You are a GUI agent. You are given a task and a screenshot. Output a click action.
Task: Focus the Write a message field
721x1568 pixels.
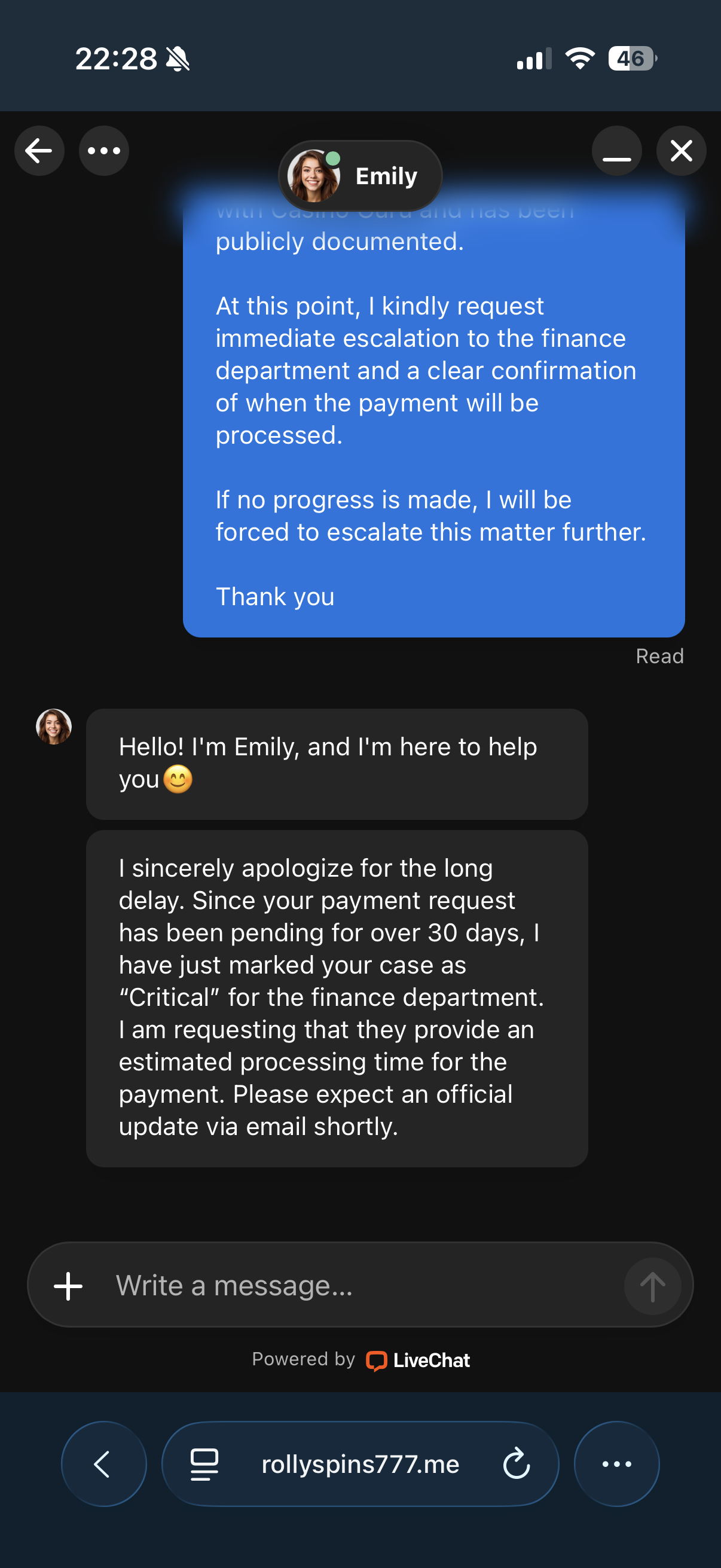[x=359, y=1286]
